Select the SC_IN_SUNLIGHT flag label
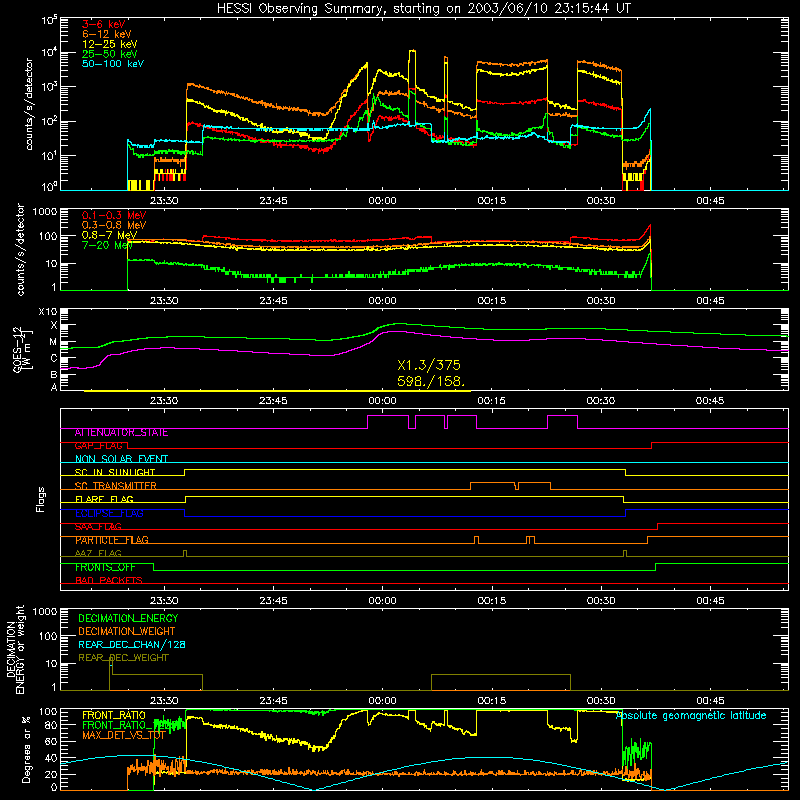 tap(115, 472)
